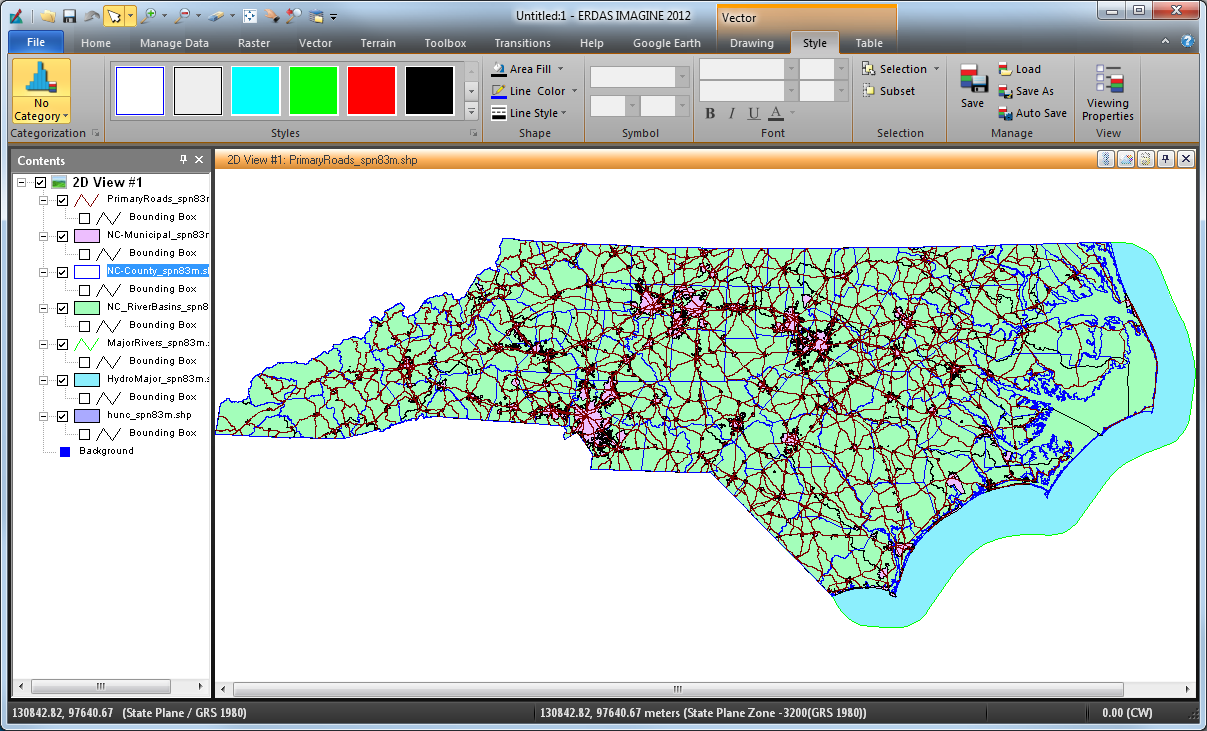Click the Auto Save icon
The image size is (1207, 731).
coord(1005,113)
